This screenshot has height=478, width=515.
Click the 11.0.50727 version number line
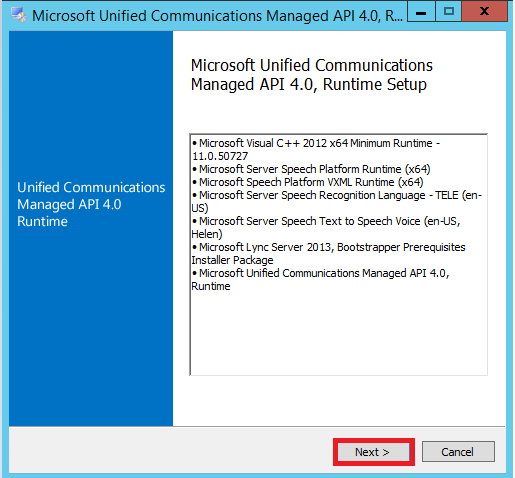[x=220, y=156]
